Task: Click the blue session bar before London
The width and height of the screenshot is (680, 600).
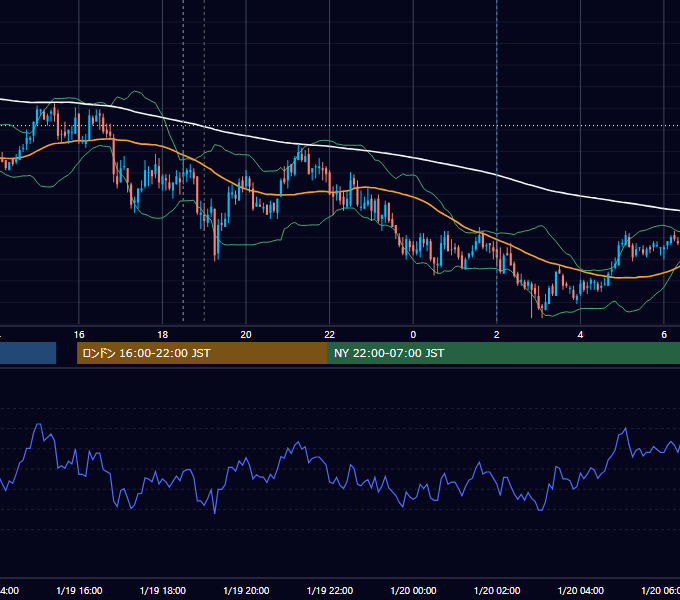Action: click(x=28, y=353)
